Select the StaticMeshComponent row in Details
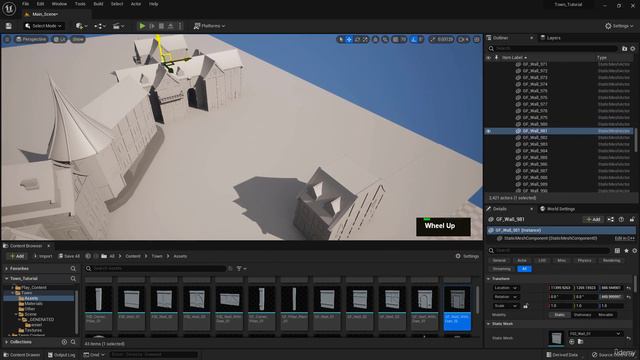This screenshot has width=640, height=360. 561,238
